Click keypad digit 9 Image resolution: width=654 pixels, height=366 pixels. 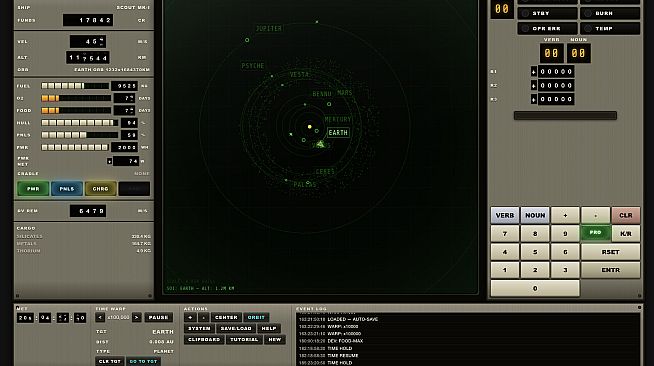coord(565,233)
